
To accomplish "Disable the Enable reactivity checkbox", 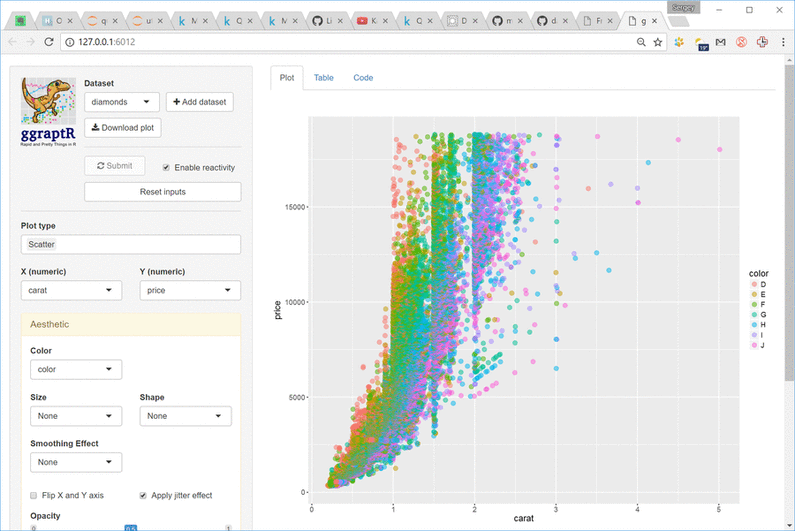I will (x=166, y=167).
